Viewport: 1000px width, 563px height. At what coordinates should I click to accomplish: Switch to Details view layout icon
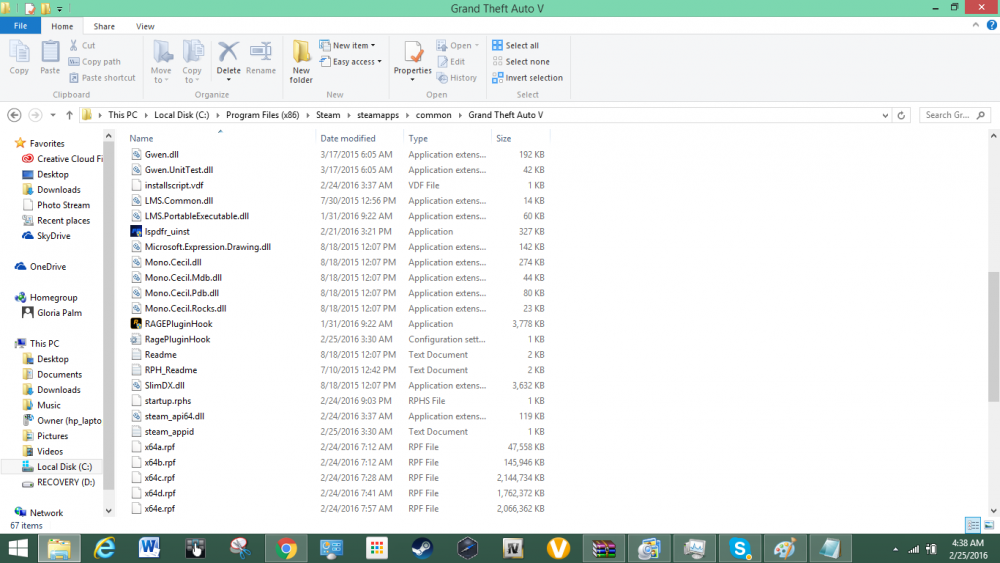point(973,525)
